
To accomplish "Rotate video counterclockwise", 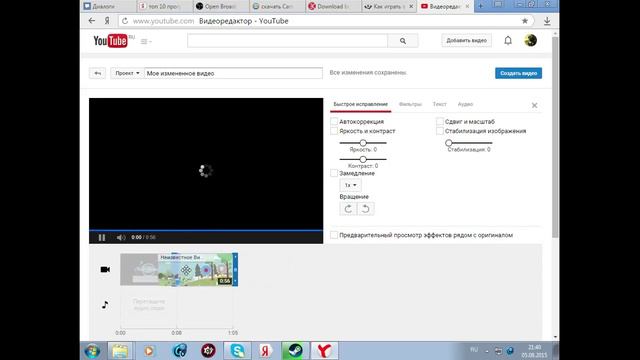I will 366,209.
